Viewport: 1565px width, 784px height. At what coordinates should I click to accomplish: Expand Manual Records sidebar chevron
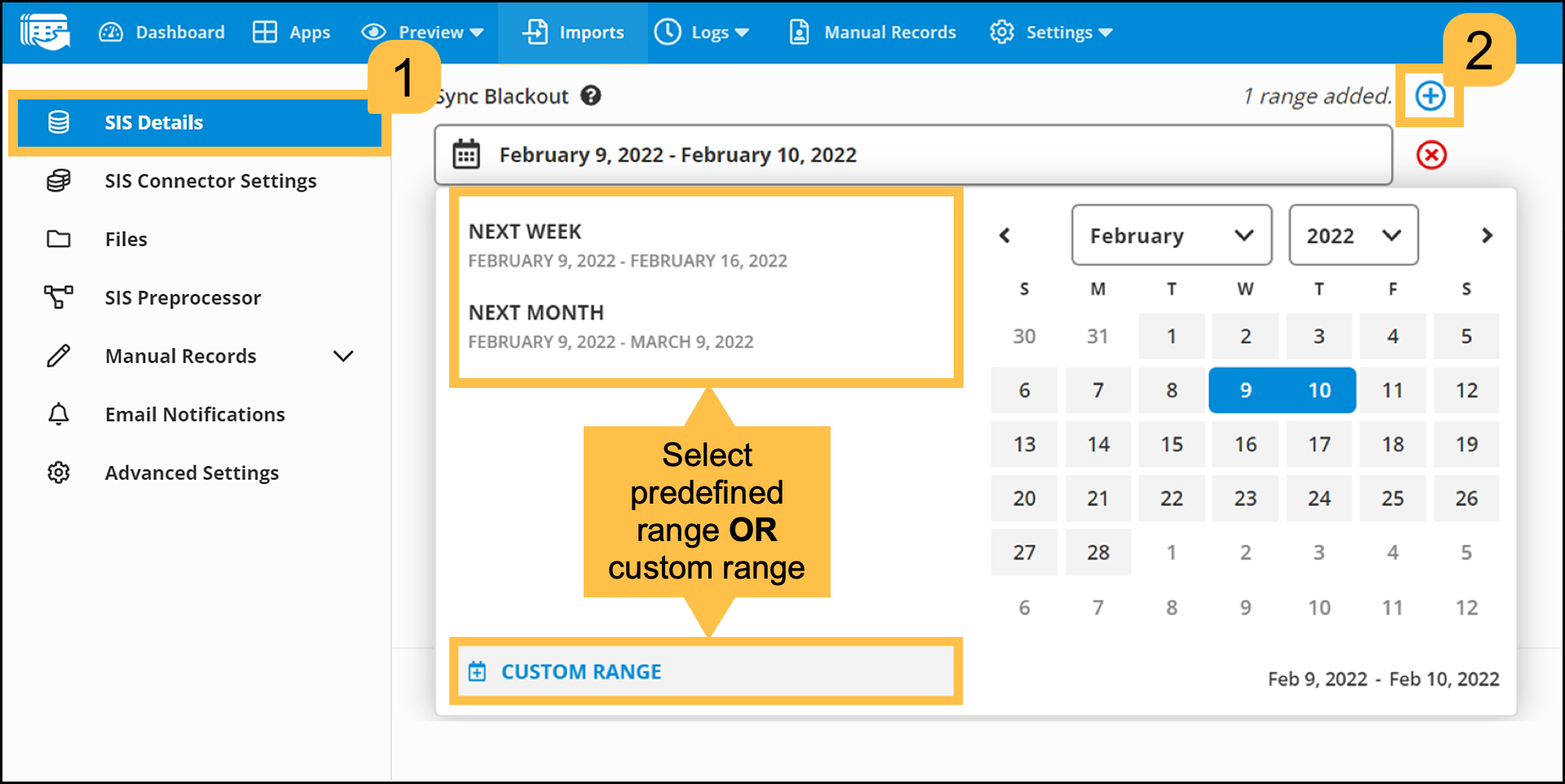tap(344, 356)
